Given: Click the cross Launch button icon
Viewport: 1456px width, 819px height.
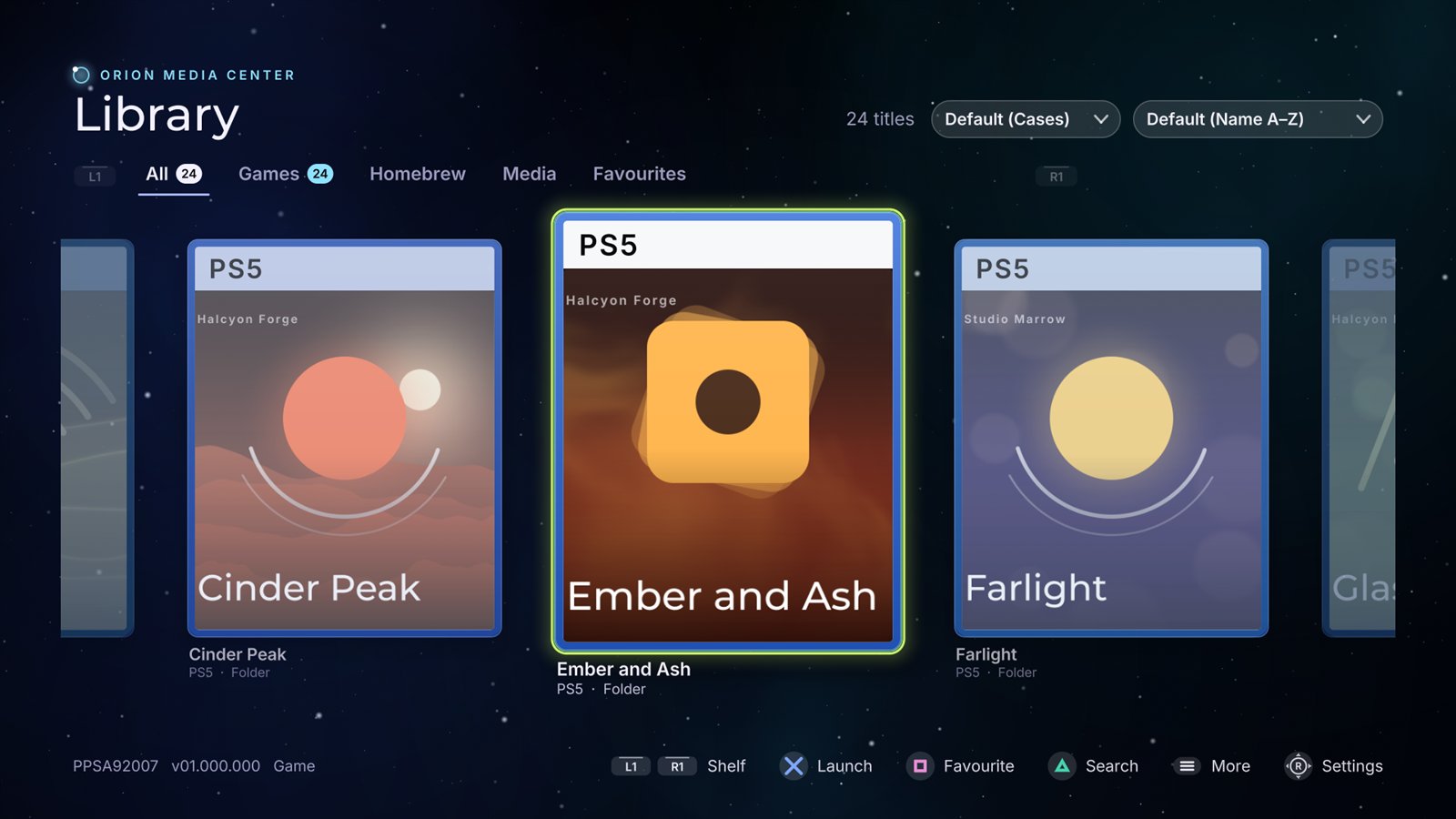Looking at the screenshot, I should click(794, 766).
